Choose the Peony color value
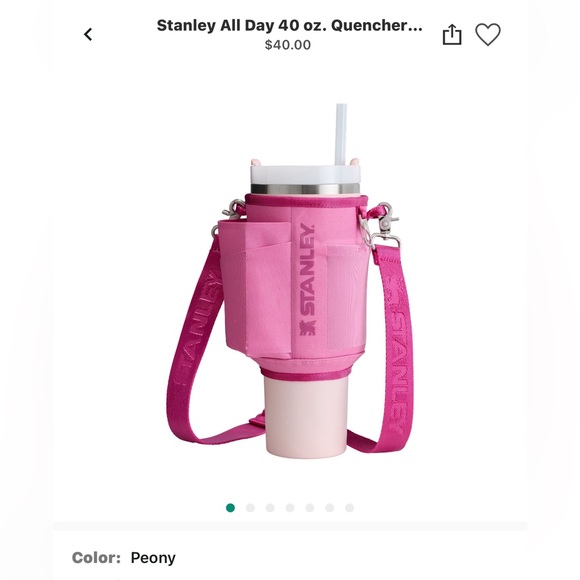Screen dimensions: 580x580 [x=153, y=558]
